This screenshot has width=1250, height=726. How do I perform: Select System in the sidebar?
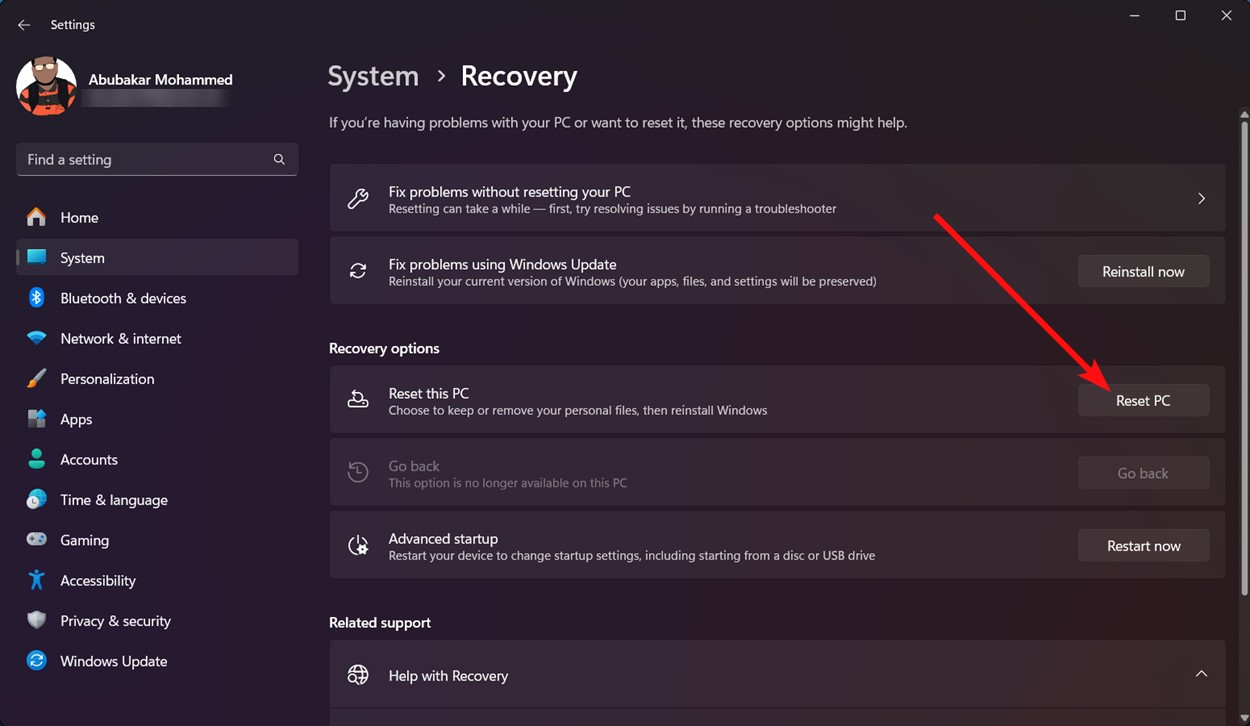82,257
